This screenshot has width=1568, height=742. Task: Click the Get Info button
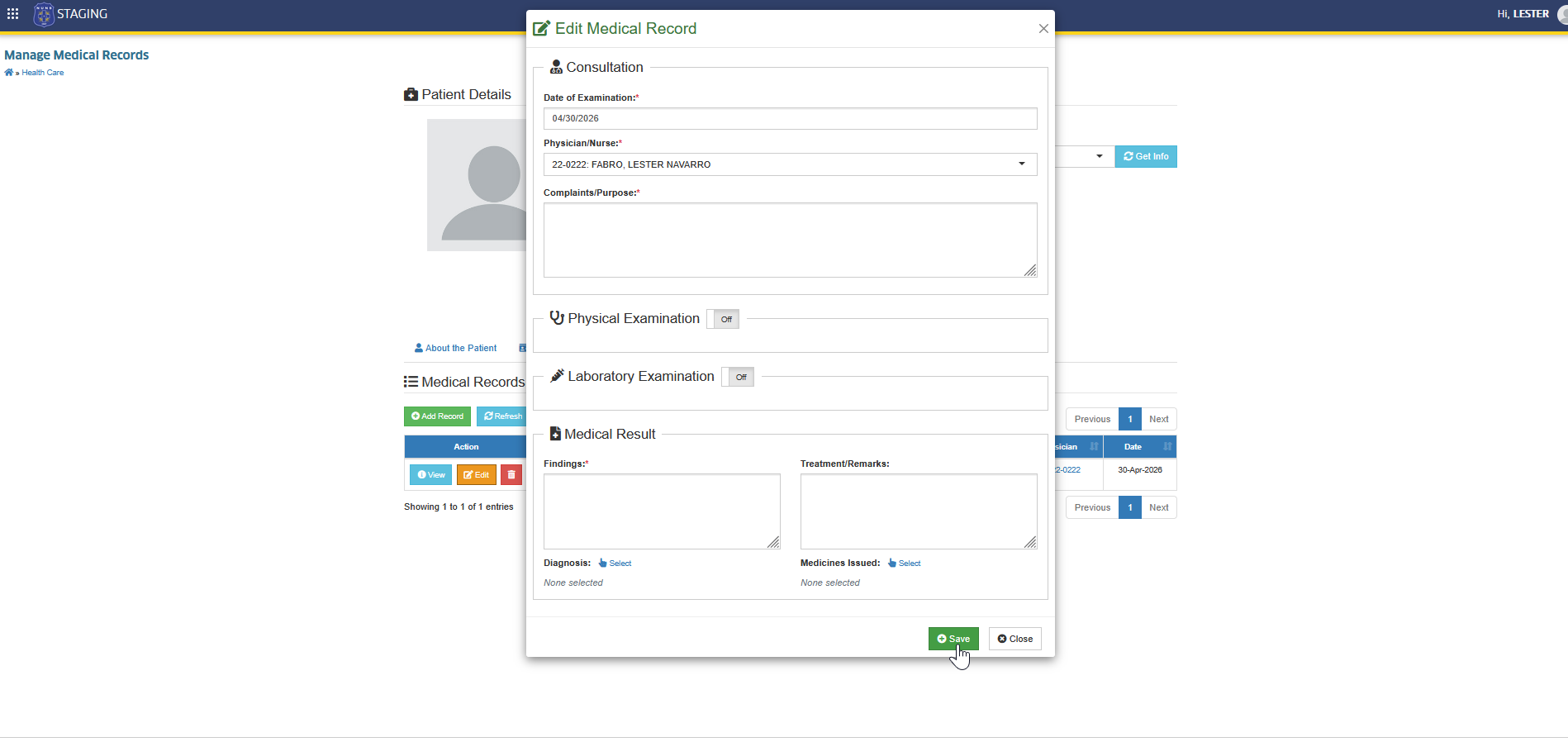1146,156
